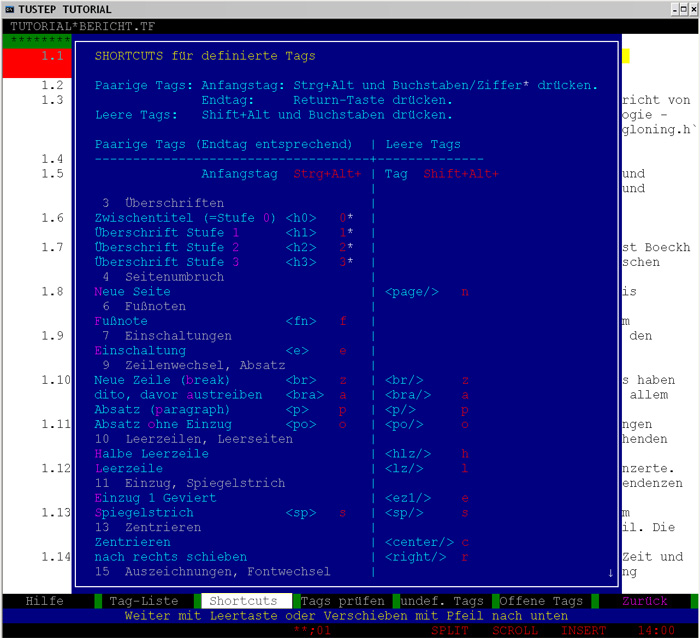
Task: Show the Offene Tags list
Action: coord(541,601)
